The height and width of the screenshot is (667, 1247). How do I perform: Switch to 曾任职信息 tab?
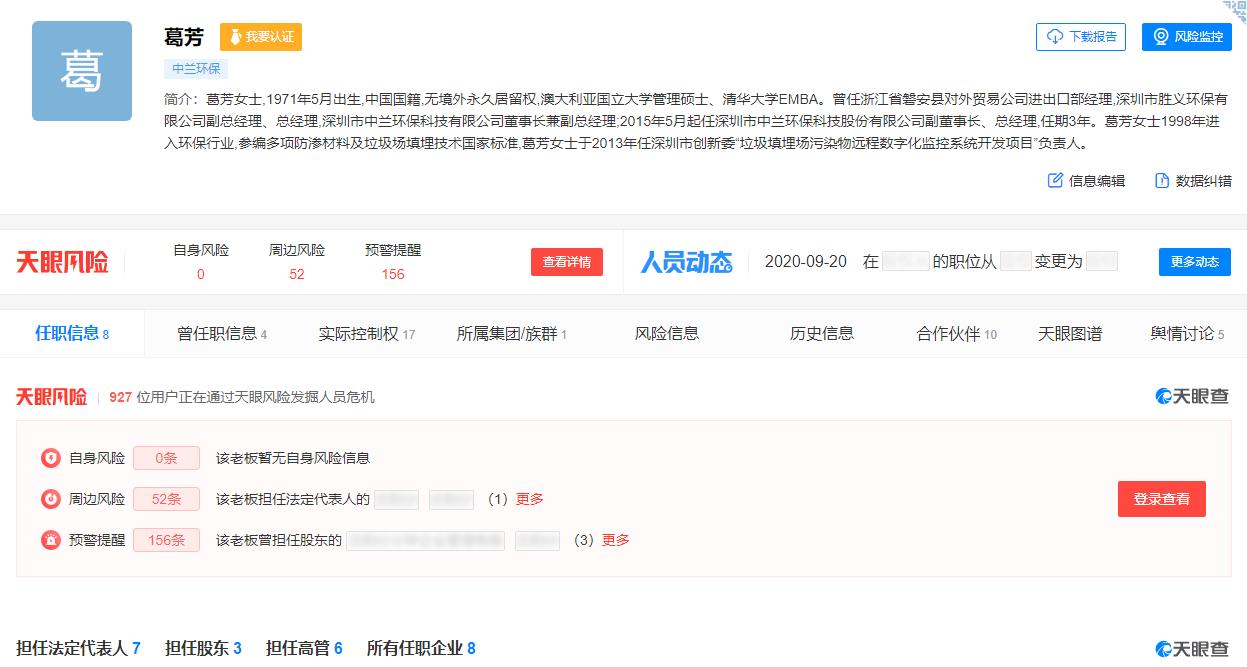pos(222,334)
